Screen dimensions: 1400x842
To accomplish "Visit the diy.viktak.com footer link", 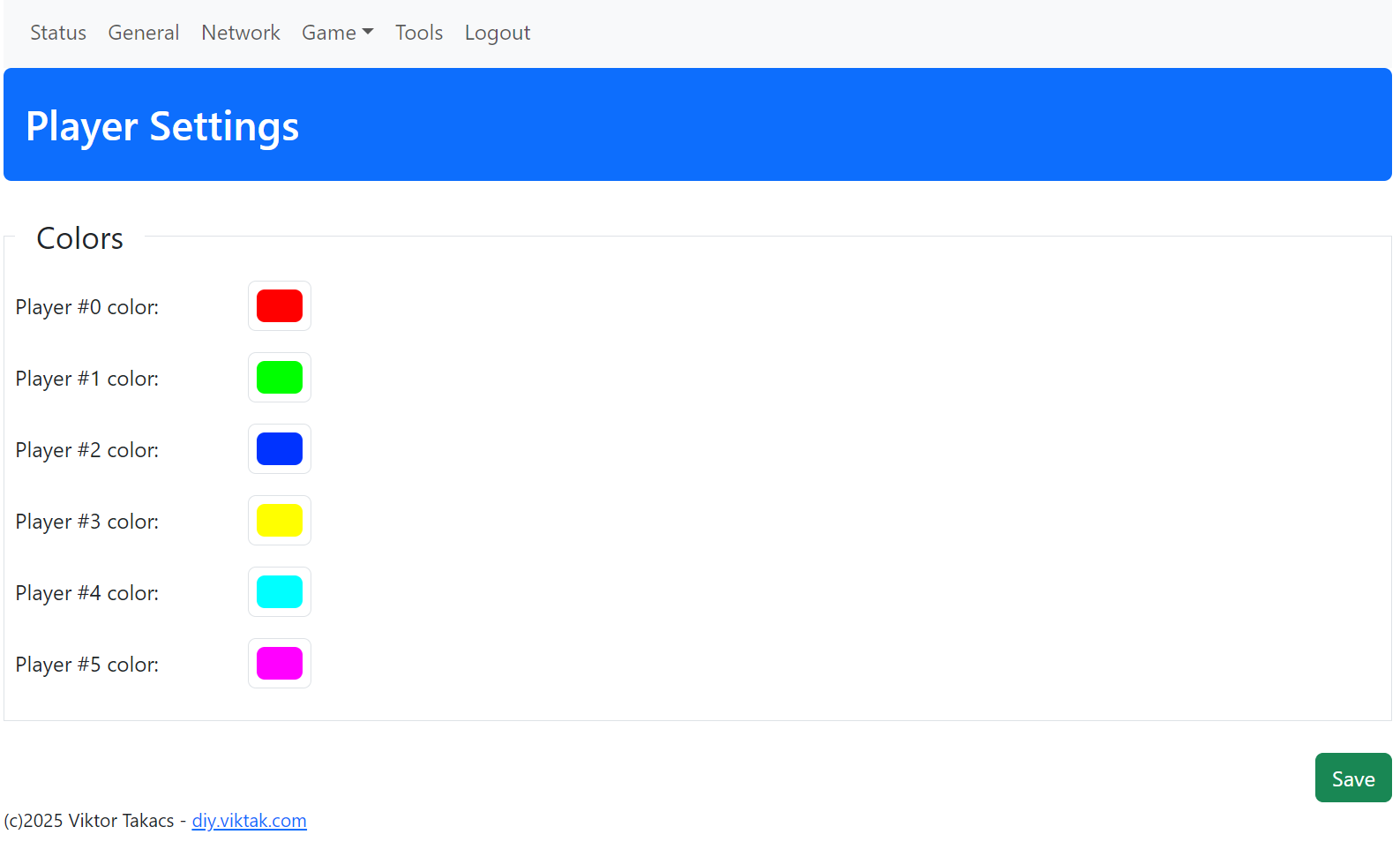I will (x=249, y=821).
